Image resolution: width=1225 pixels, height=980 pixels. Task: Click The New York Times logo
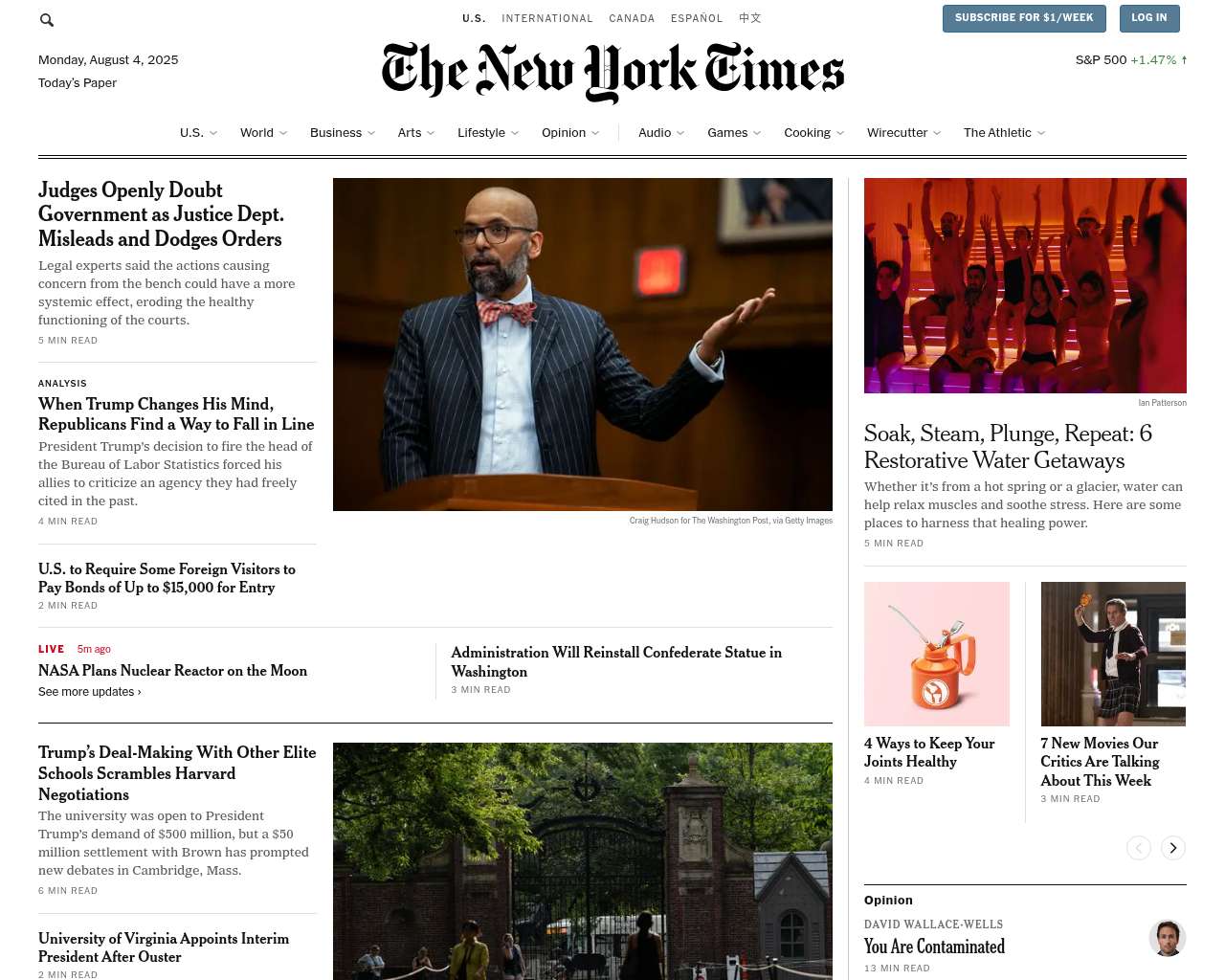pos(612,72)
